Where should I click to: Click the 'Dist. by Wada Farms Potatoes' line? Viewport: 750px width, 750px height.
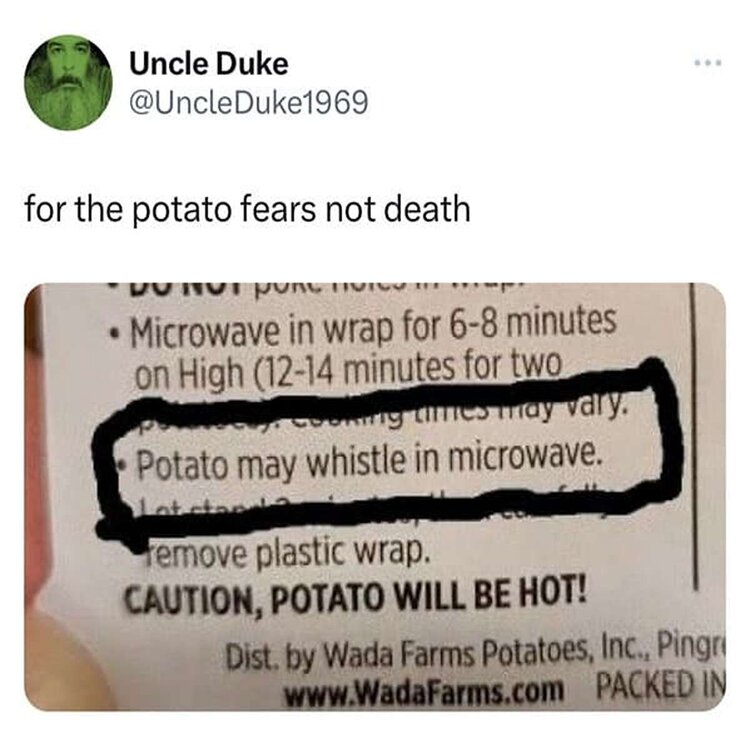(475, 654)
